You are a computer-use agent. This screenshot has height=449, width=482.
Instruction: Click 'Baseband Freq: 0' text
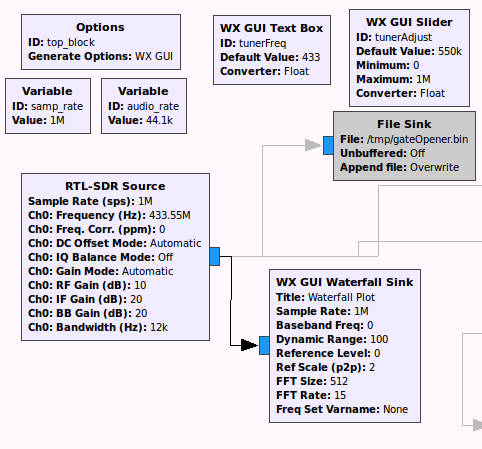click(x=325, y=325)
